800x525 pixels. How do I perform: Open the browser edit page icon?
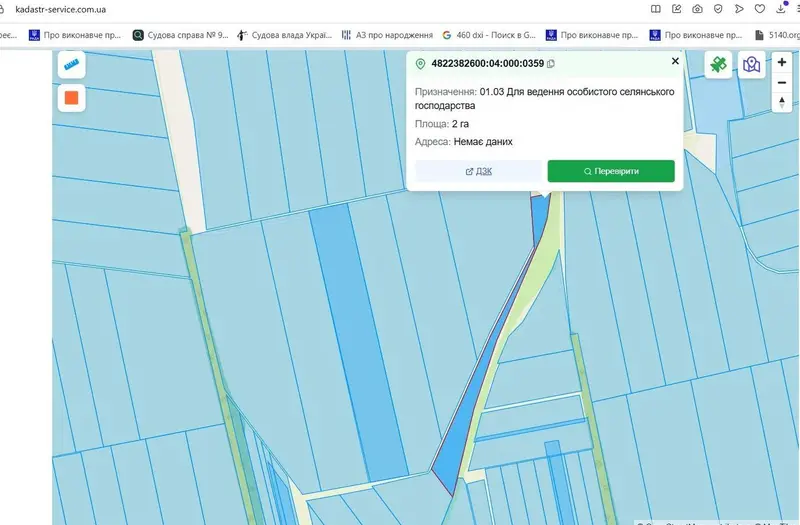click(677, 9)
